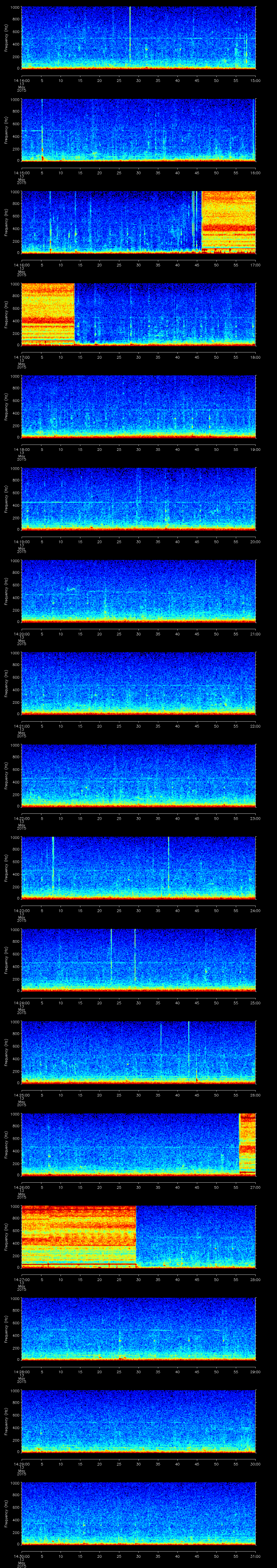
Task: Click the '14:16:00' start time label
Action: pyautogui.click(x=21, y=264)
